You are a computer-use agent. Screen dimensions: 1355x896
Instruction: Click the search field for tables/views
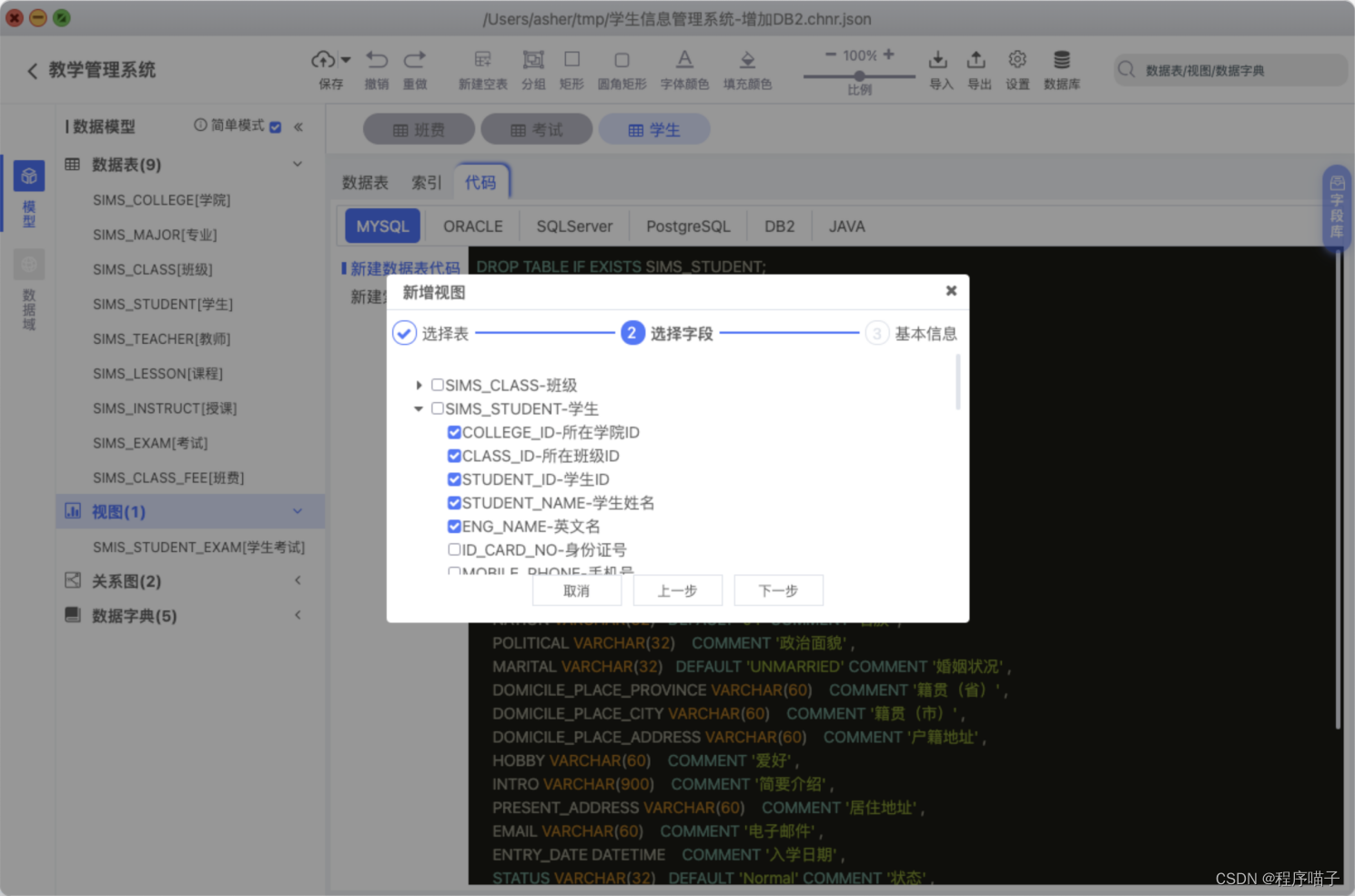coord(1230,70)
